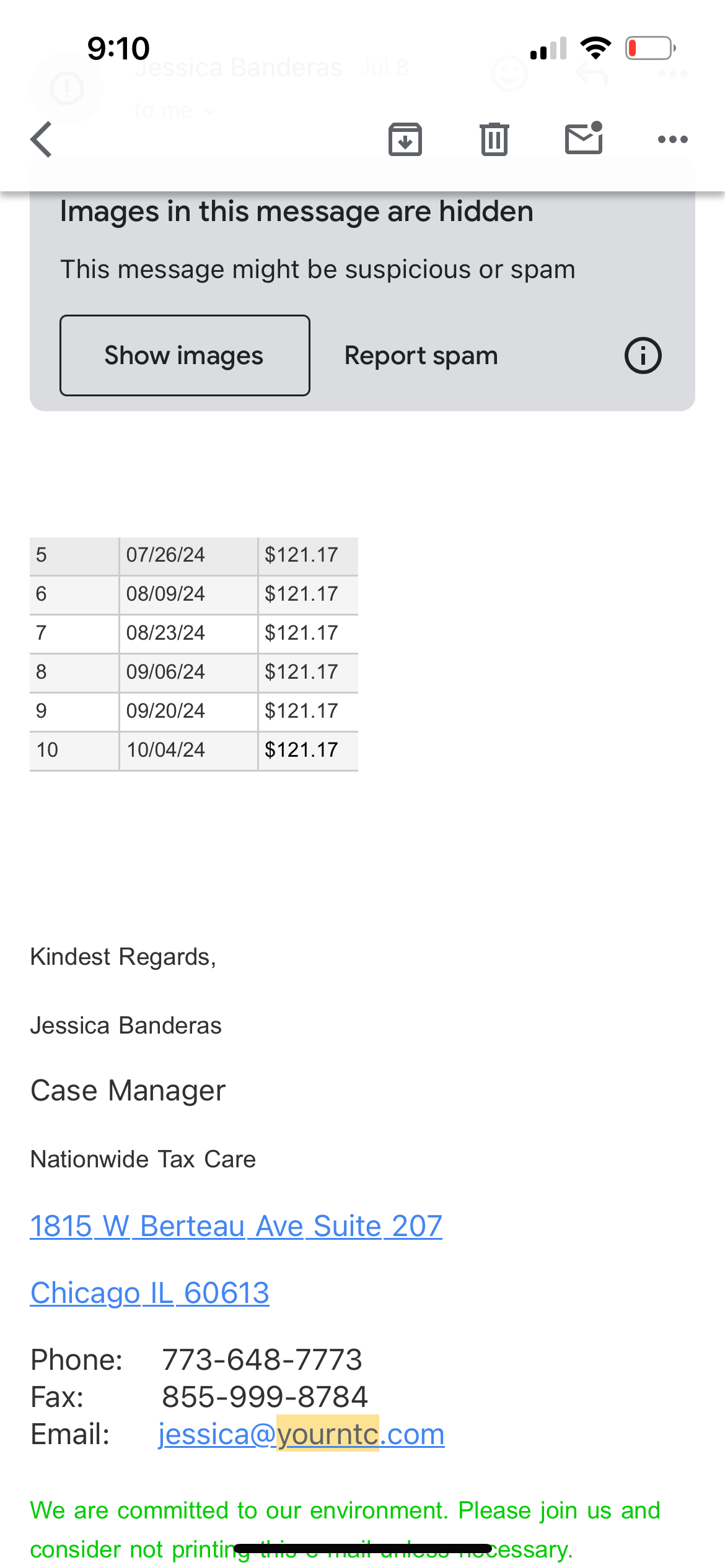Tap the bold $121.17 amount in row 10
The width and height of the screenshot is (725, 1568).
[x=301, y=750]
